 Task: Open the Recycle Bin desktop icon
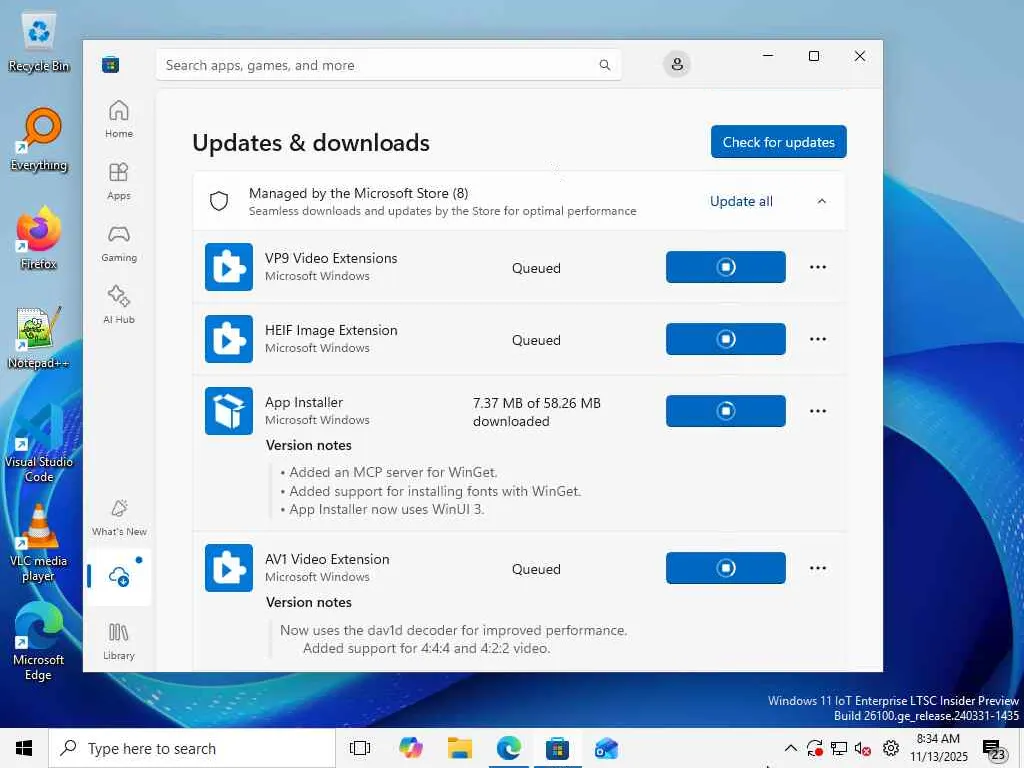39,42
